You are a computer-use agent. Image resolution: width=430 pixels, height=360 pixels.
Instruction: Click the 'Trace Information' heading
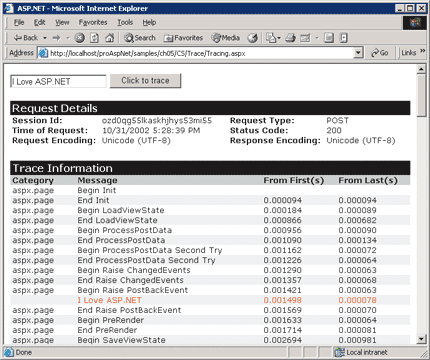click(x=63, y=168)
